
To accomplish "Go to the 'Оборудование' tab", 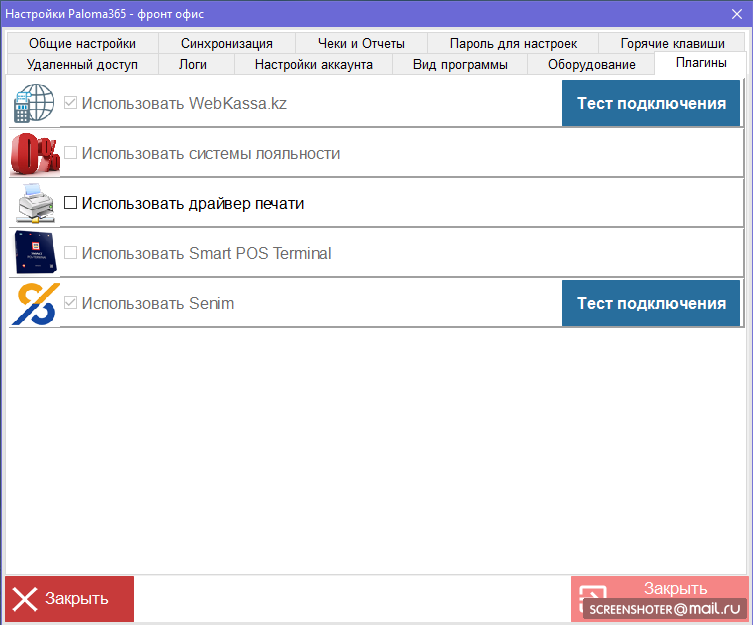I will [591, 64].
